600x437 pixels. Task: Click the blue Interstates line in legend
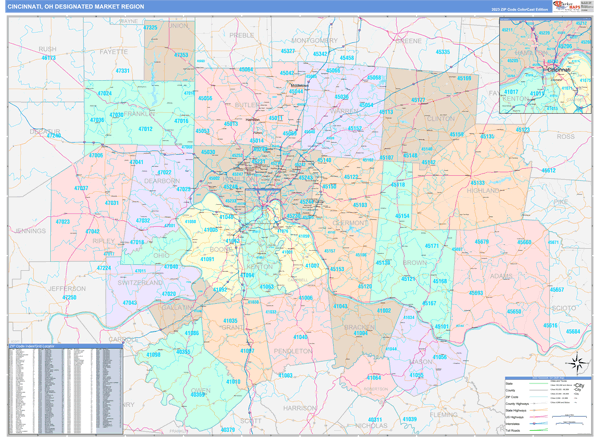[x=538, y=424]
